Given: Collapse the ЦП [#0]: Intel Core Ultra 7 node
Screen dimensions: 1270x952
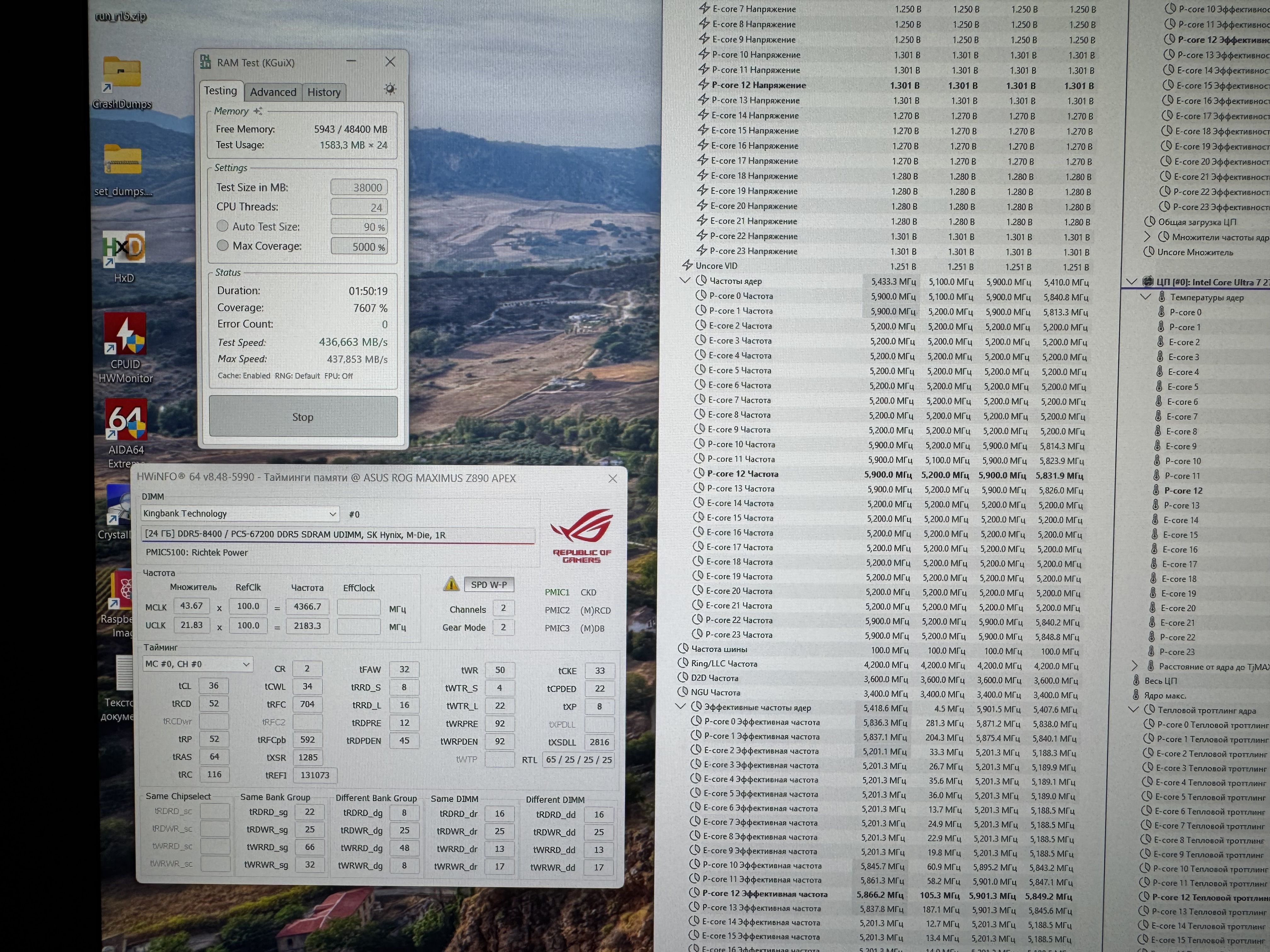Looking at the screenshot, I should pos(1131,282).
